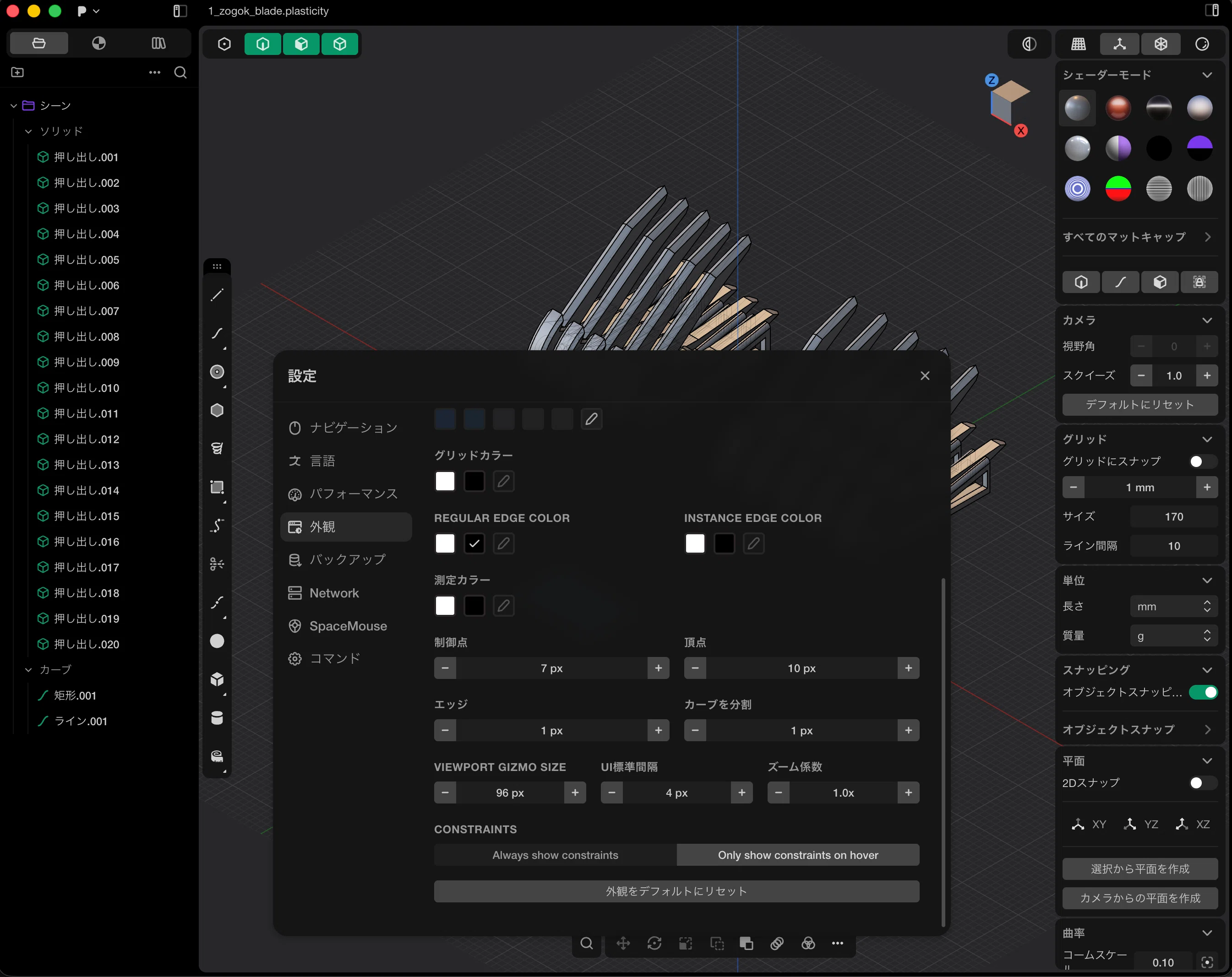Click 外観をデフォルトにリセット button
Viewport: 1232px width, 977px height.
tap(676, 891)
